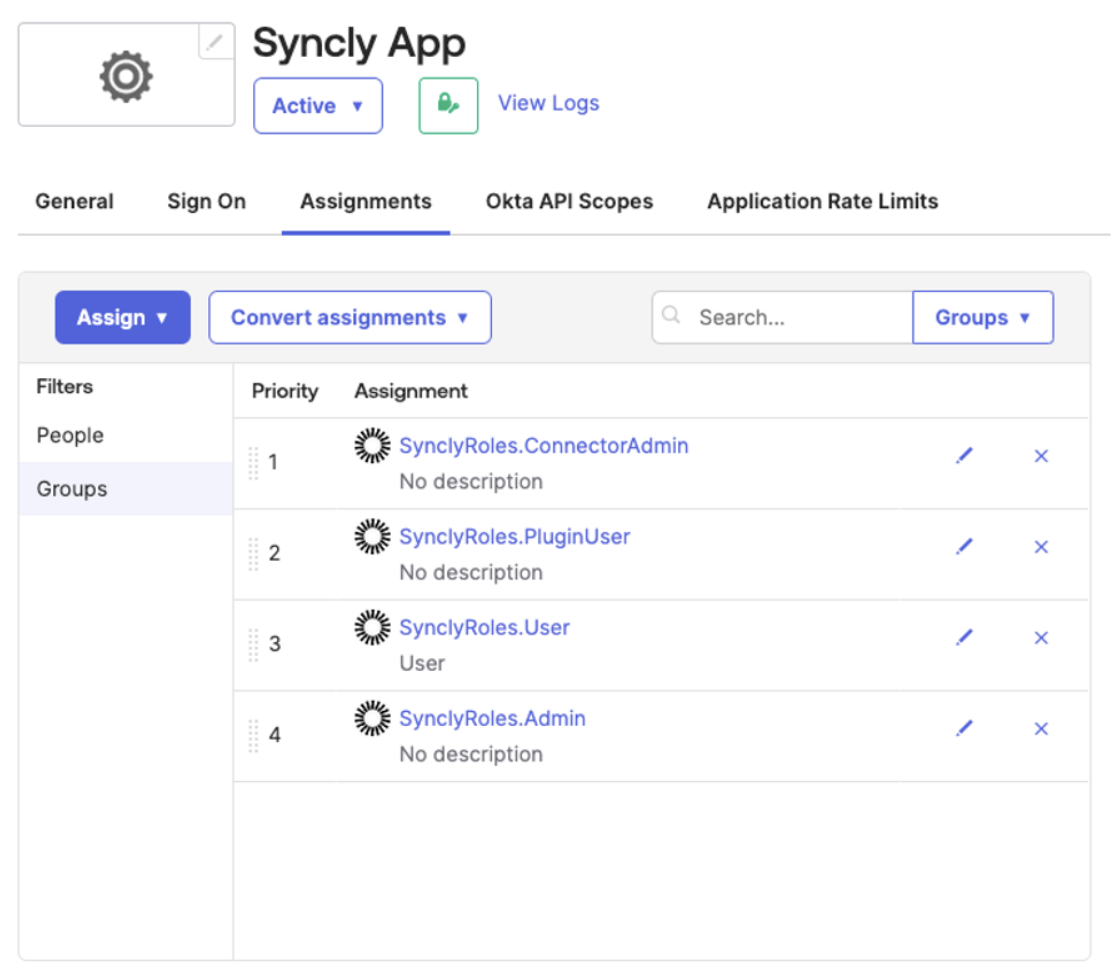The width and height of the screenshot is (1114, 972).
Task: Open the SynclyRoles.ConnectorAdmin group link
Action: tap(544, 446)
